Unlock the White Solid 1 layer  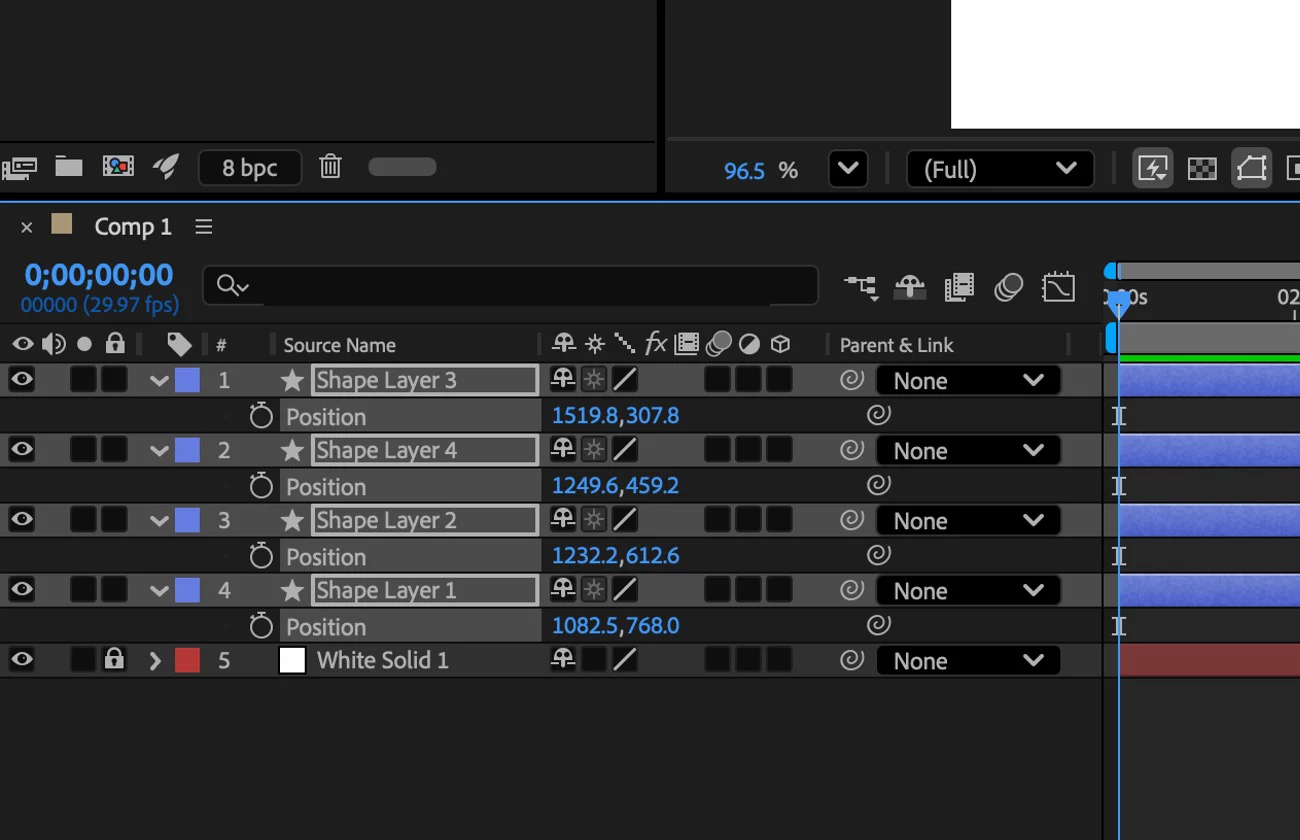(115, 659)
